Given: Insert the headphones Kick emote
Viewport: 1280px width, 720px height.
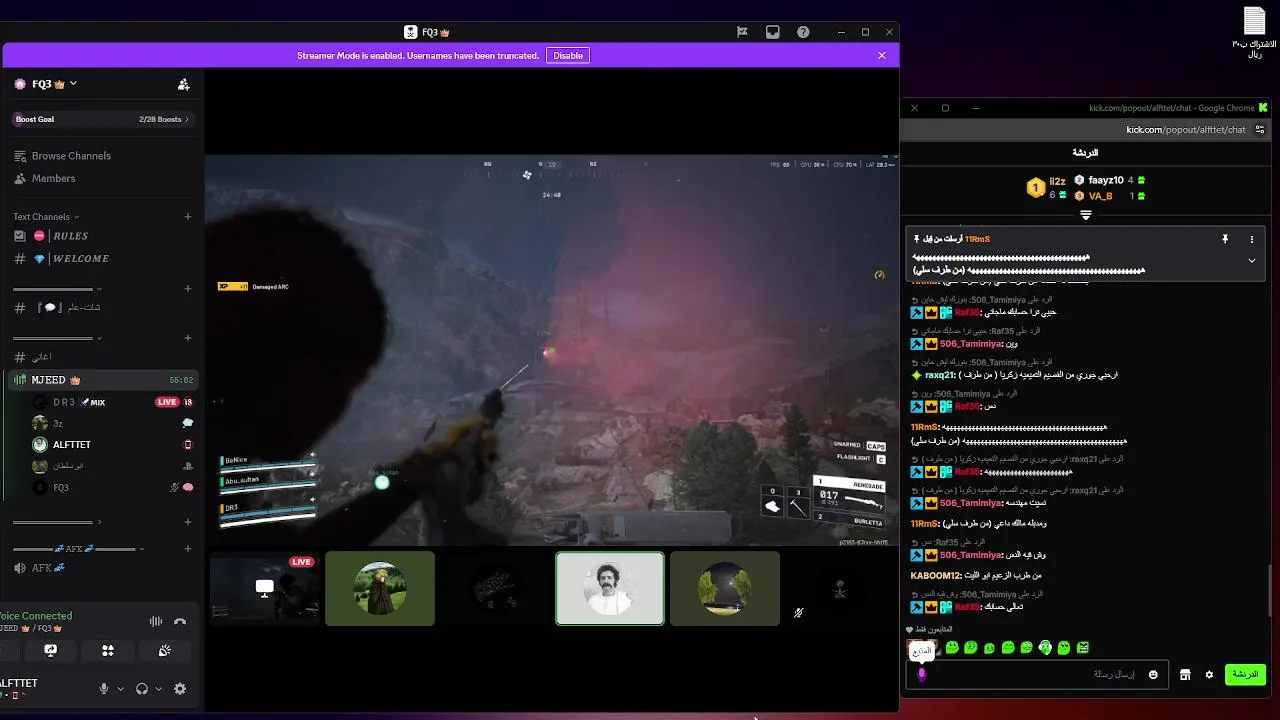Looking at the screenshot, I should [x=1045, y=648].
